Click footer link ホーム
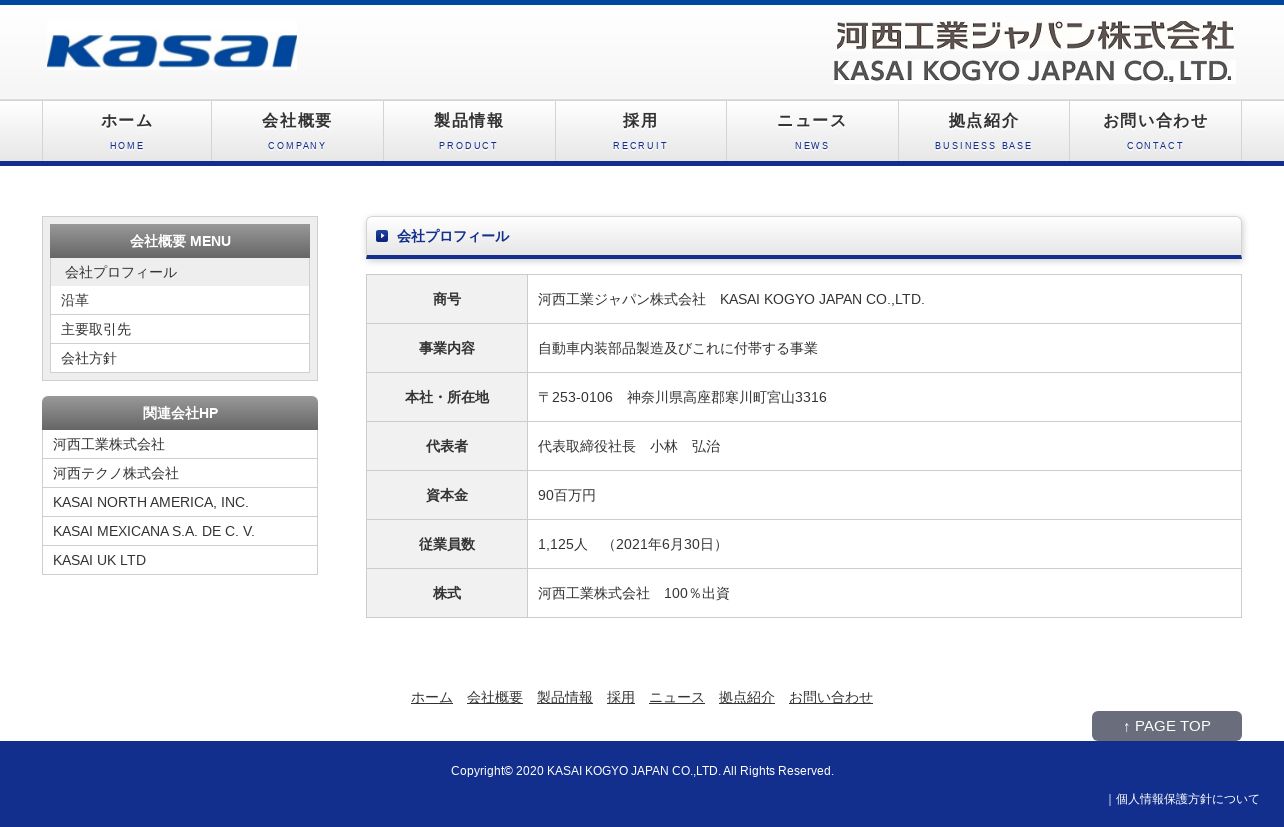This screenshot has height=827, width=1284. click(432, 697)
